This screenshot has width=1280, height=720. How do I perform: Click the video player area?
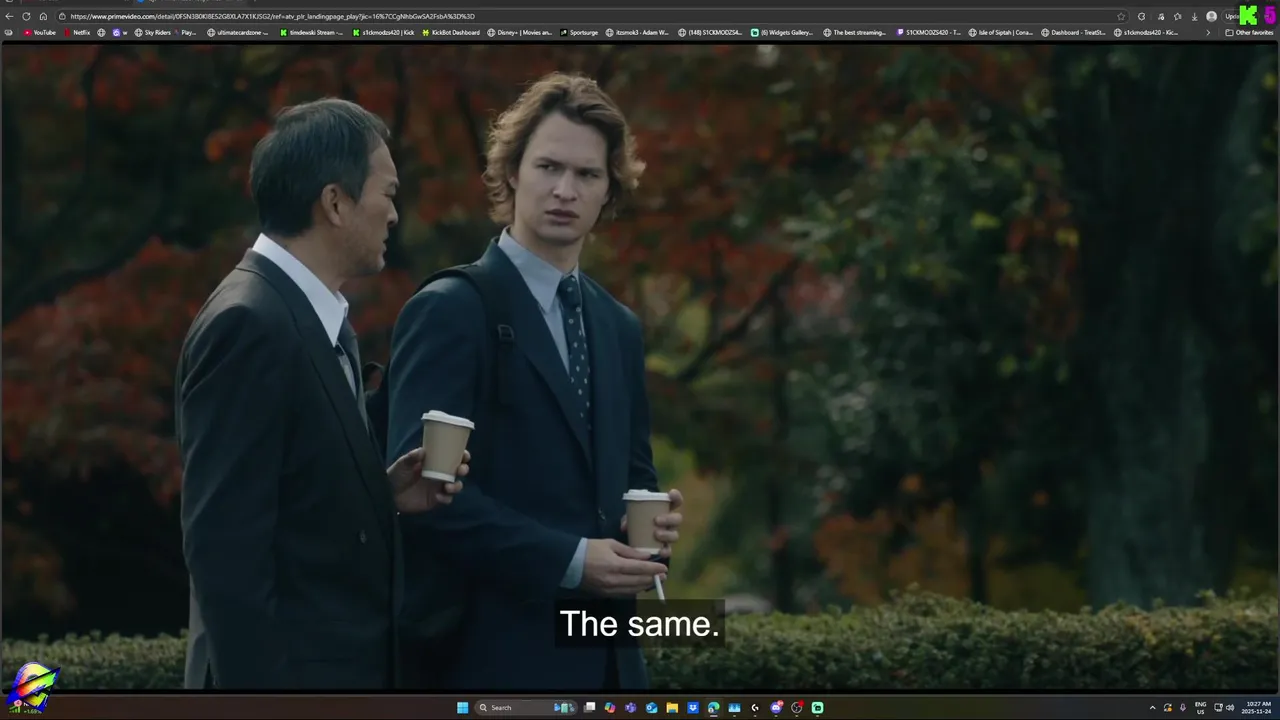[640, 366]
